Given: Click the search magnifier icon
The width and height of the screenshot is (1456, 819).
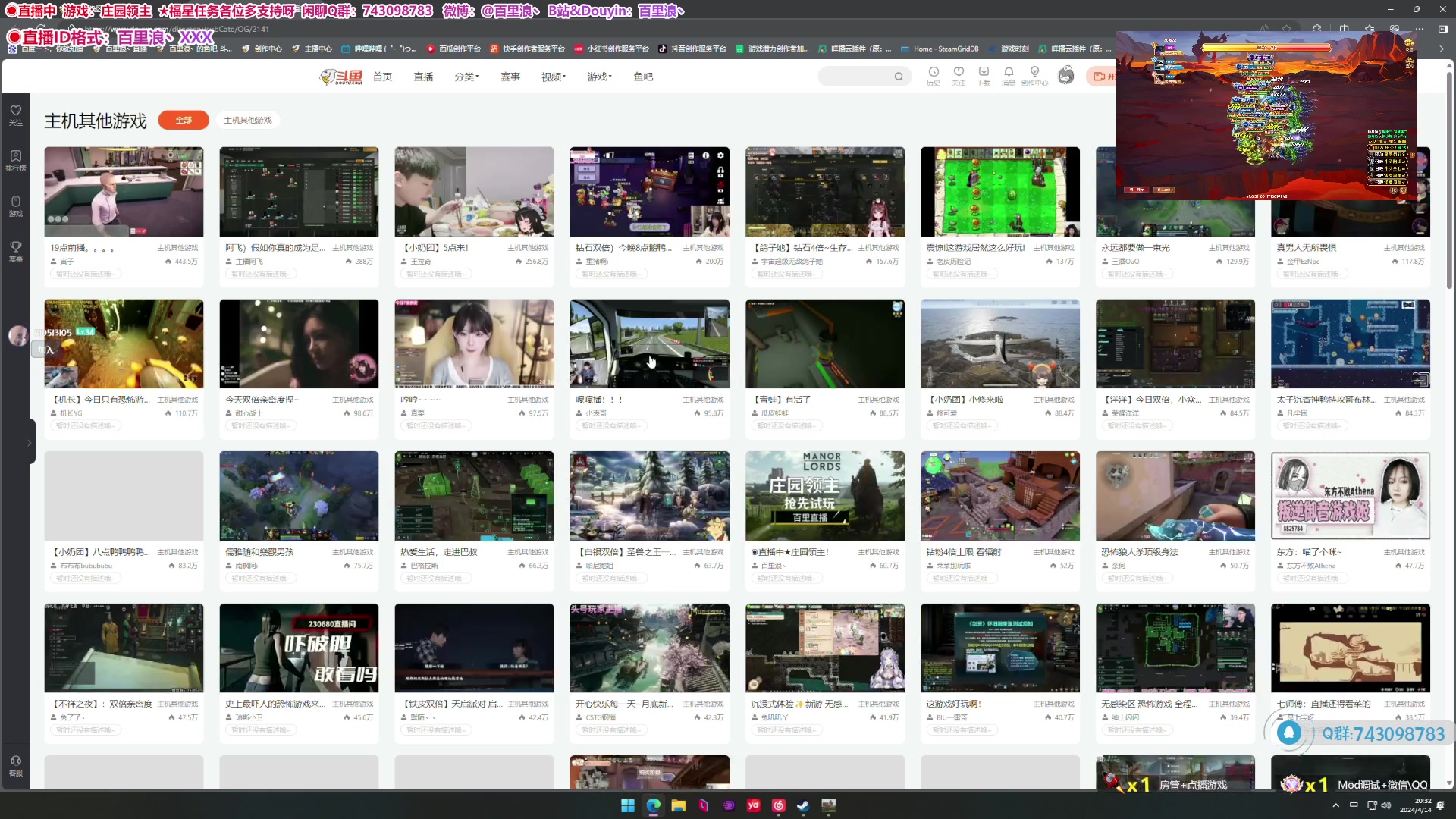Looking at the screenshot, I should click(899, 77).
